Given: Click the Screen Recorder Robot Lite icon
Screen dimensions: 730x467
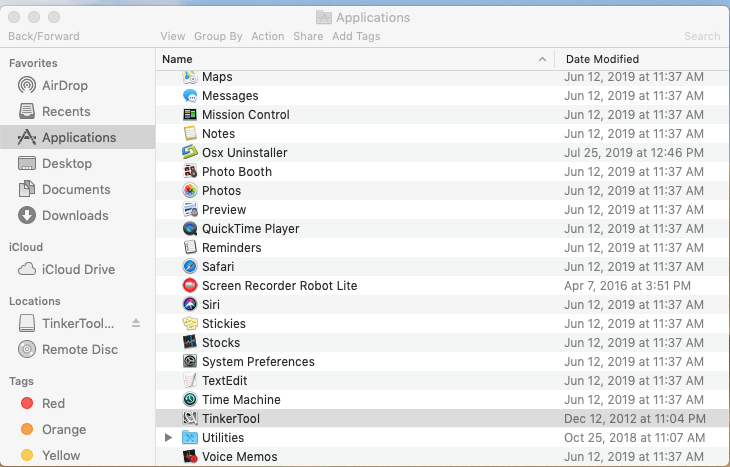Looking at the screenshot, I should (x=189, y=286).
